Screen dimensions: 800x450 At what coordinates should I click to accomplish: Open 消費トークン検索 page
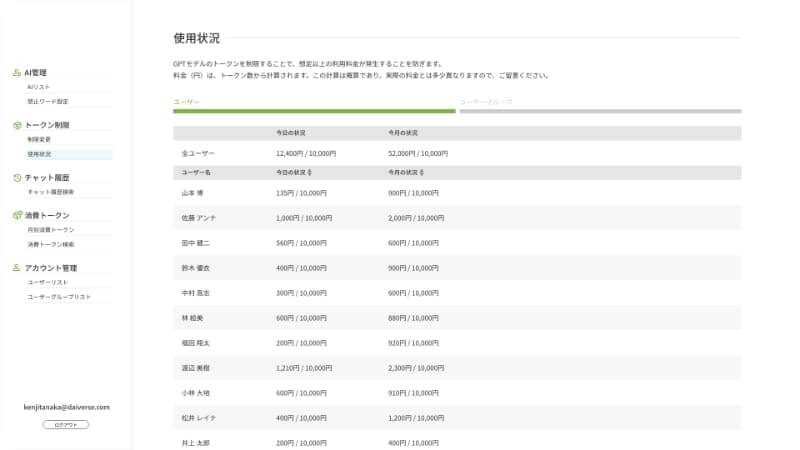50,244
